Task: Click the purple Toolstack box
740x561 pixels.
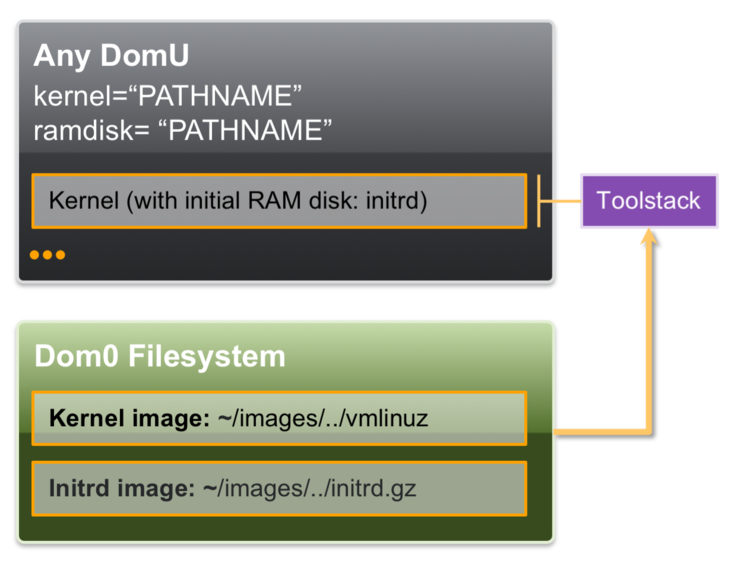Action: coord(649,200)
